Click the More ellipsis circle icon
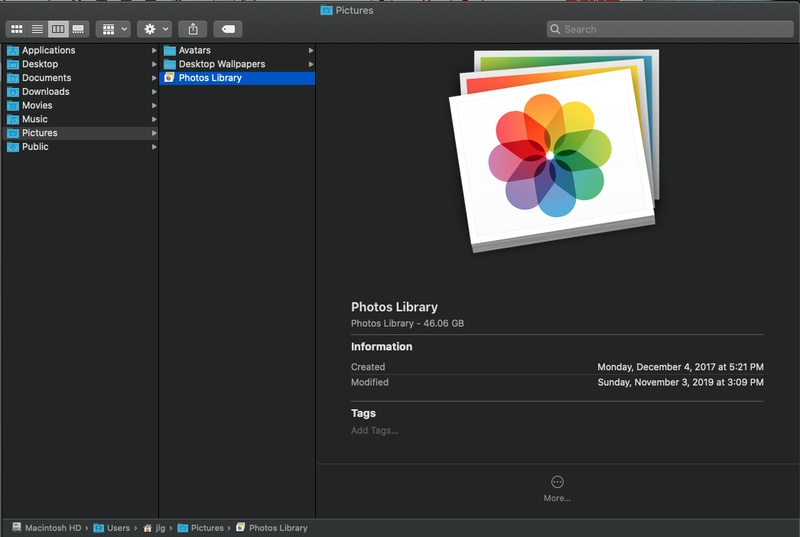Image resolution: width=800 pixels, height=537 pixels. [557, 481]
